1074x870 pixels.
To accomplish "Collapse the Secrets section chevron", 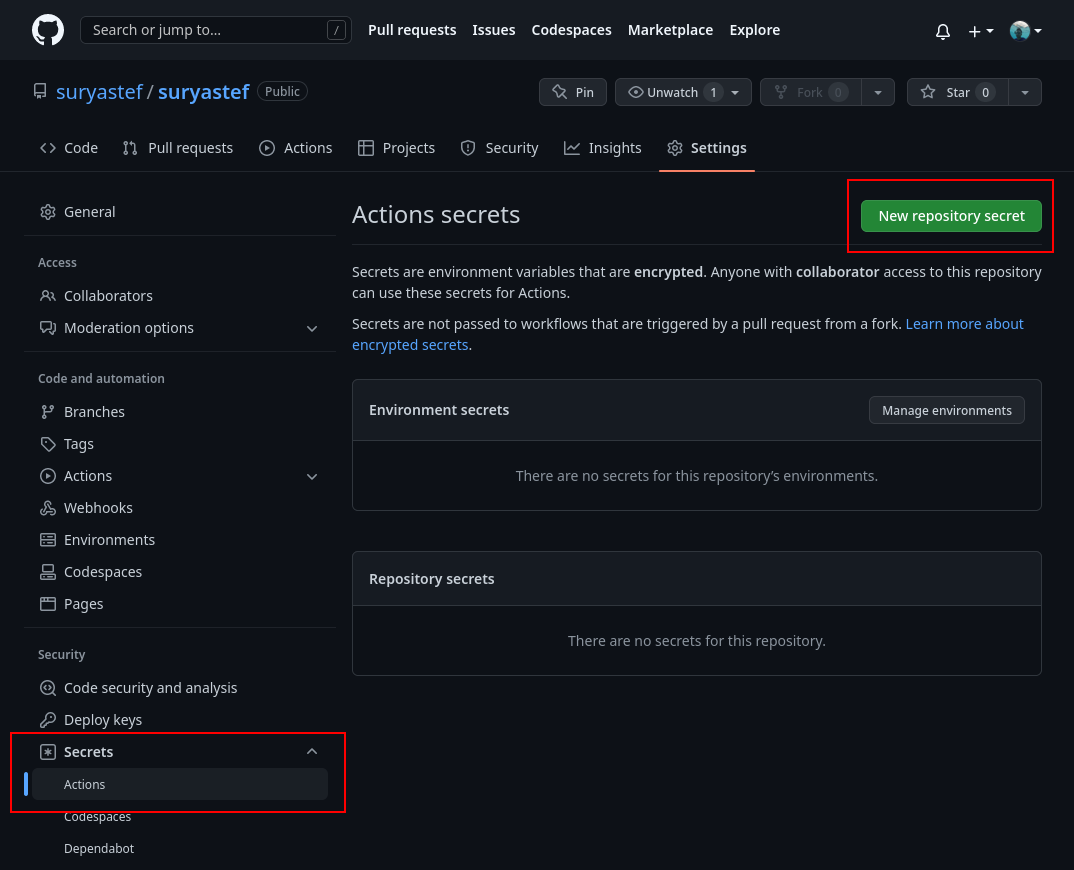I will [x=312, y=751].
